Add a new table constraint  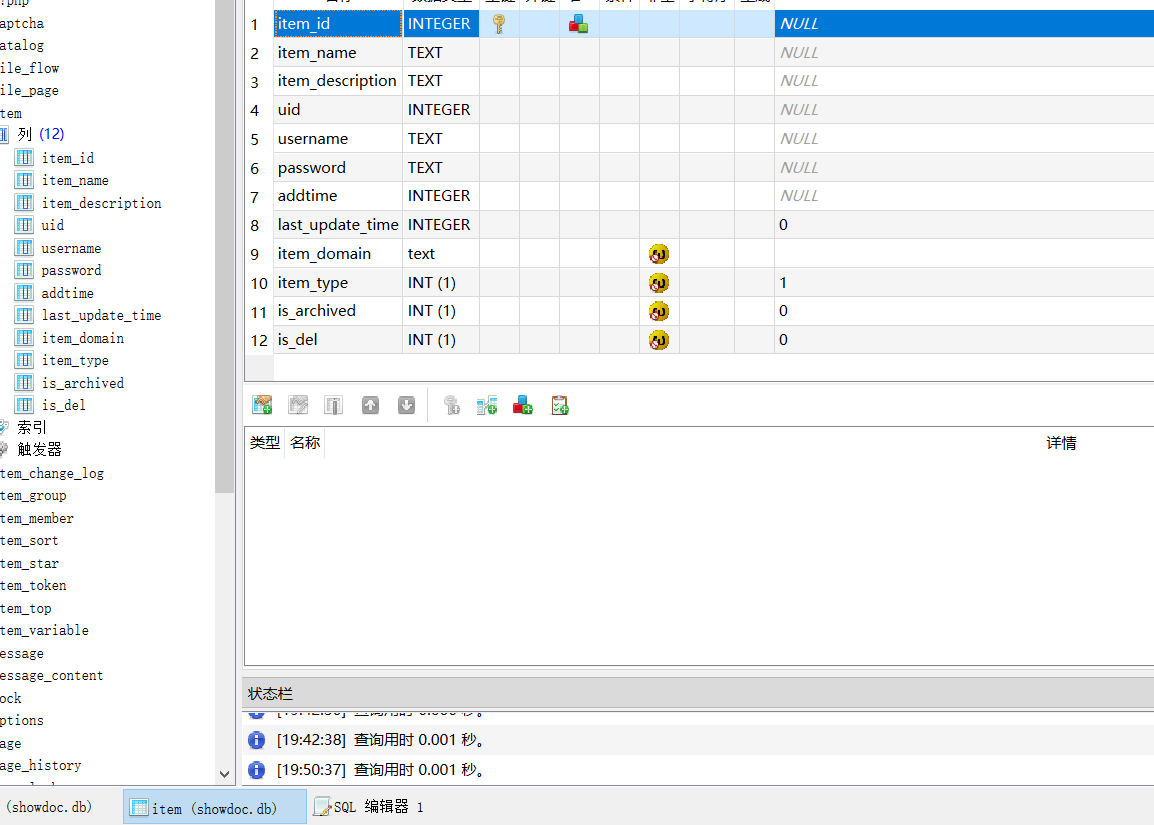coord(262,405)
